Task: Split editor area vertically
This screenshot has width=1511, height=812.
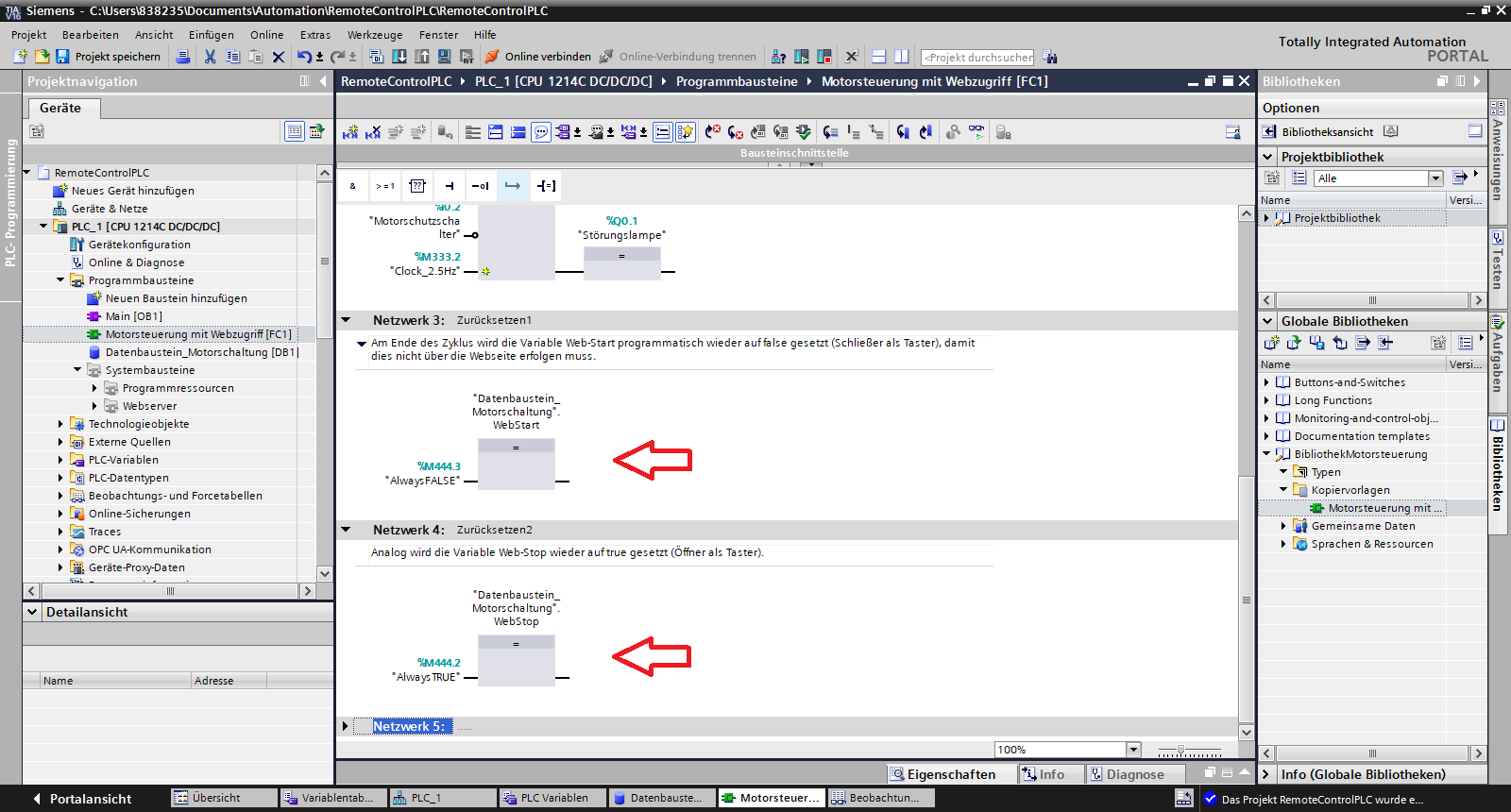Action: point(902,57)
